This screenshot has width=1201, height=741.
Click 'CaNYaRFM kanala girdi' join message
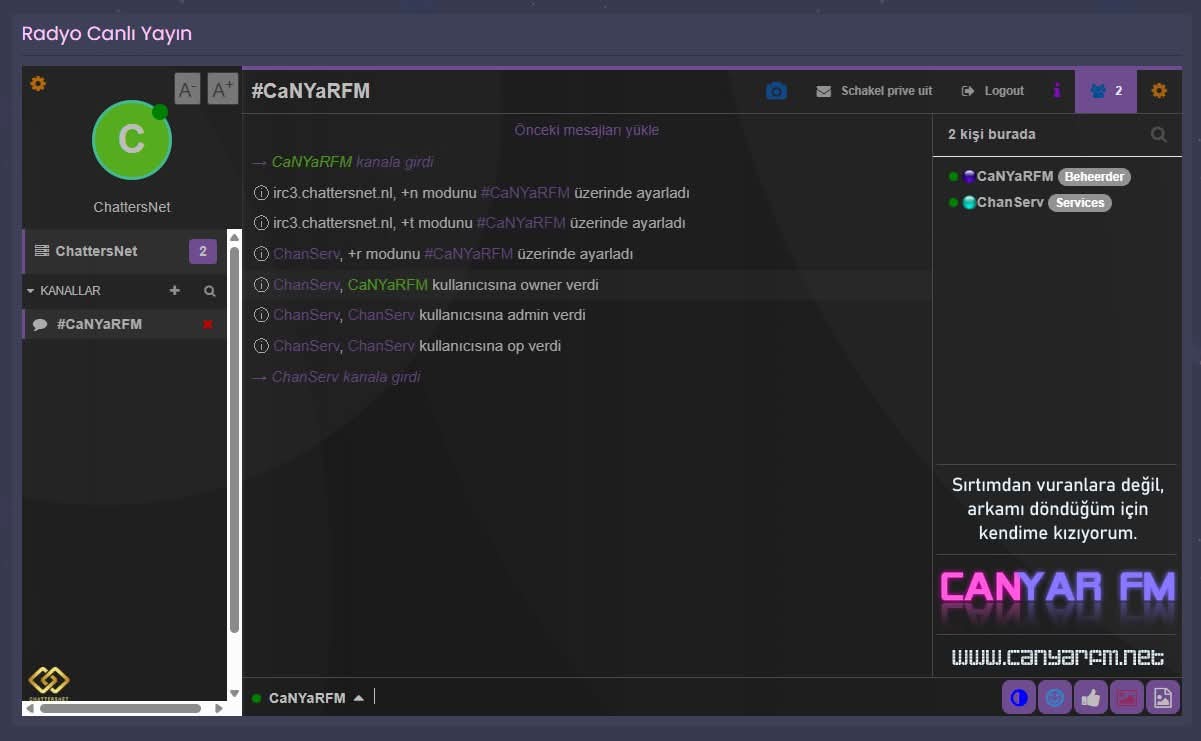[342, 162]
